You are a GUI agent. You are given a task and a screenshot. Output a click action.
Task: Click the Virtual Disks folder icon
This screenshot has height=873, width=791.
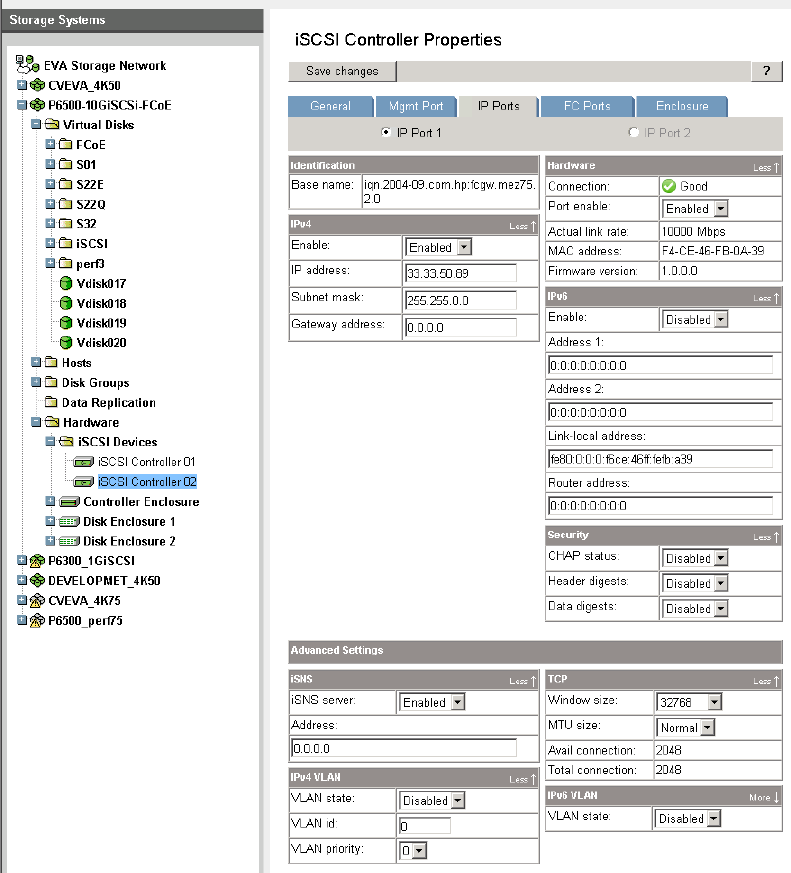point(52,124)
